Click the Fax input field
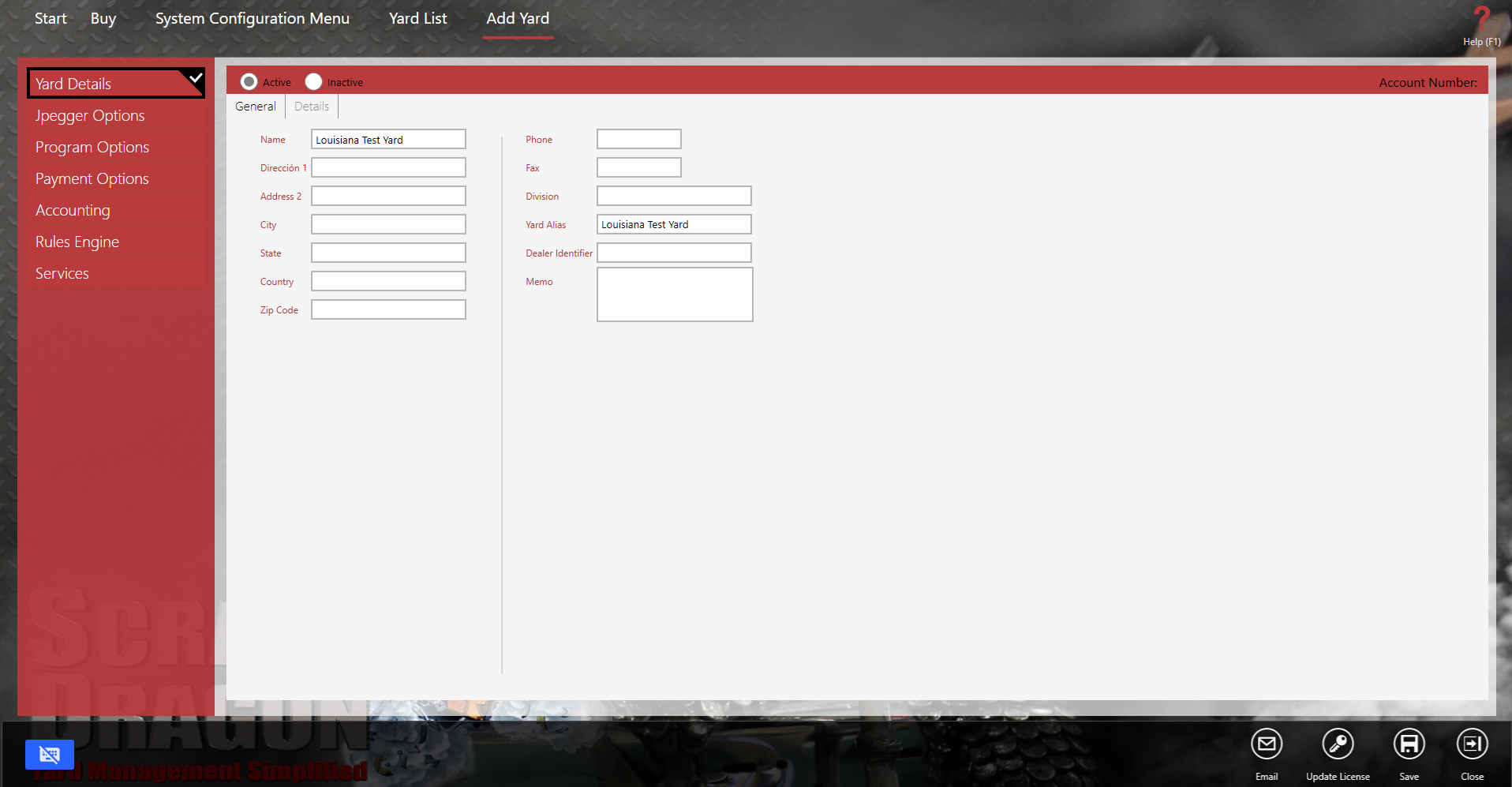The image size is (1512, 787). (x=639, y=167)
